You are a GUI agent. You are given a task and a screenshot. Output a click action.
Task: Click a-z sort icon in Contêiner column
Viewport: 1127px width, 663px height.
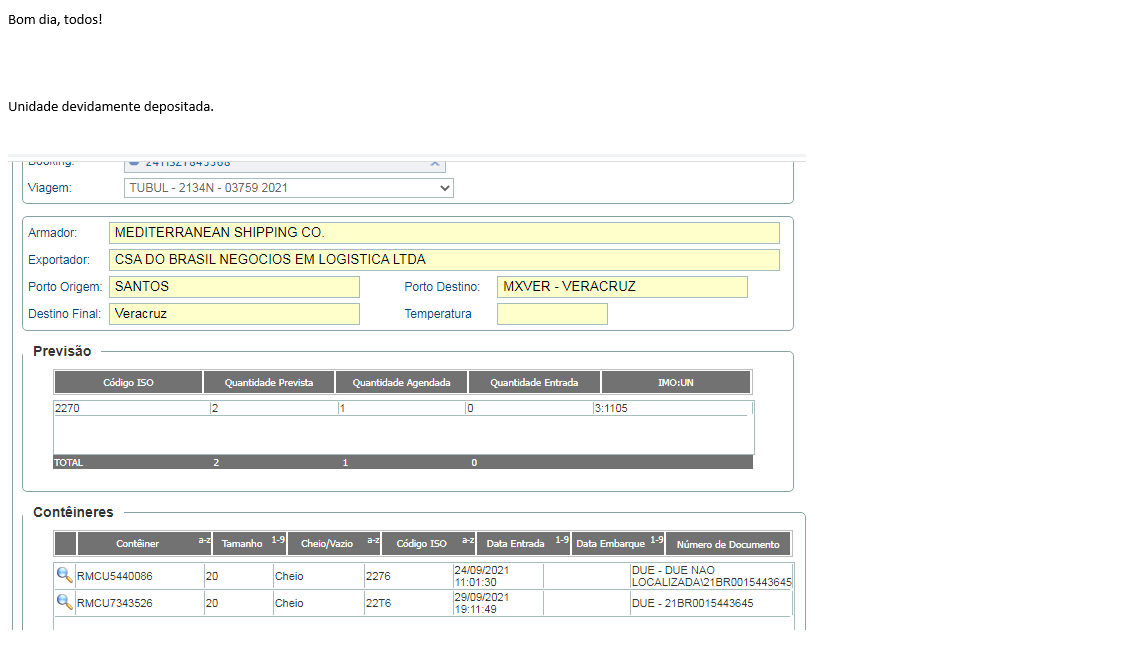point(204,541)
